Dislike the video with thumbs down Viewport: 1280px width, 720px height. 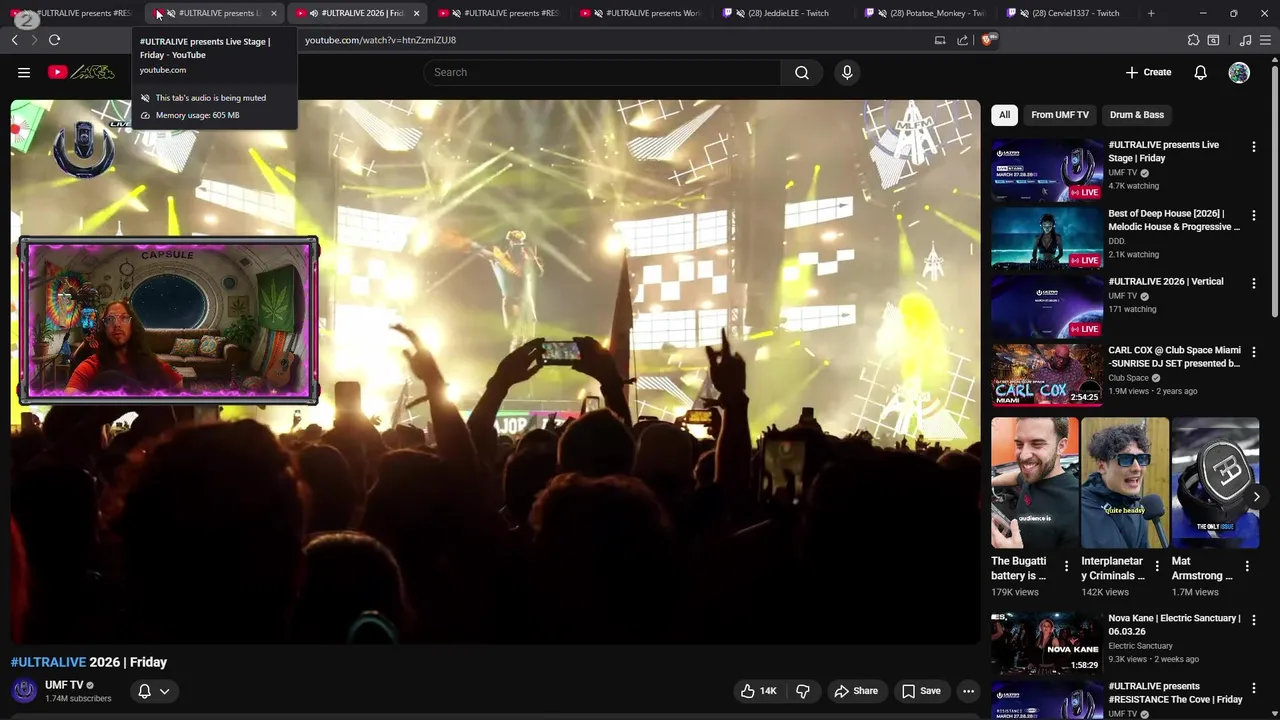802,691
